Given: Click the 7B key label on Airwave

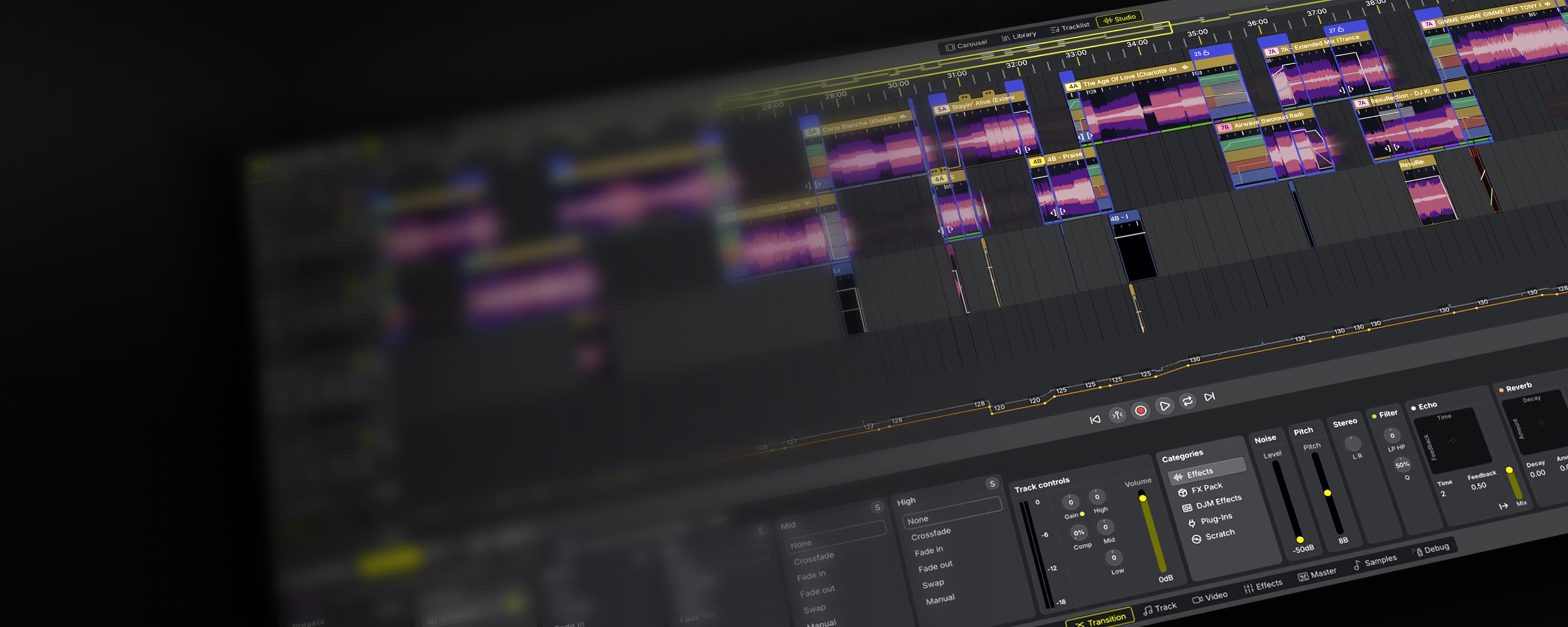Looking at the screenshot, I should tap(1224, 128).
